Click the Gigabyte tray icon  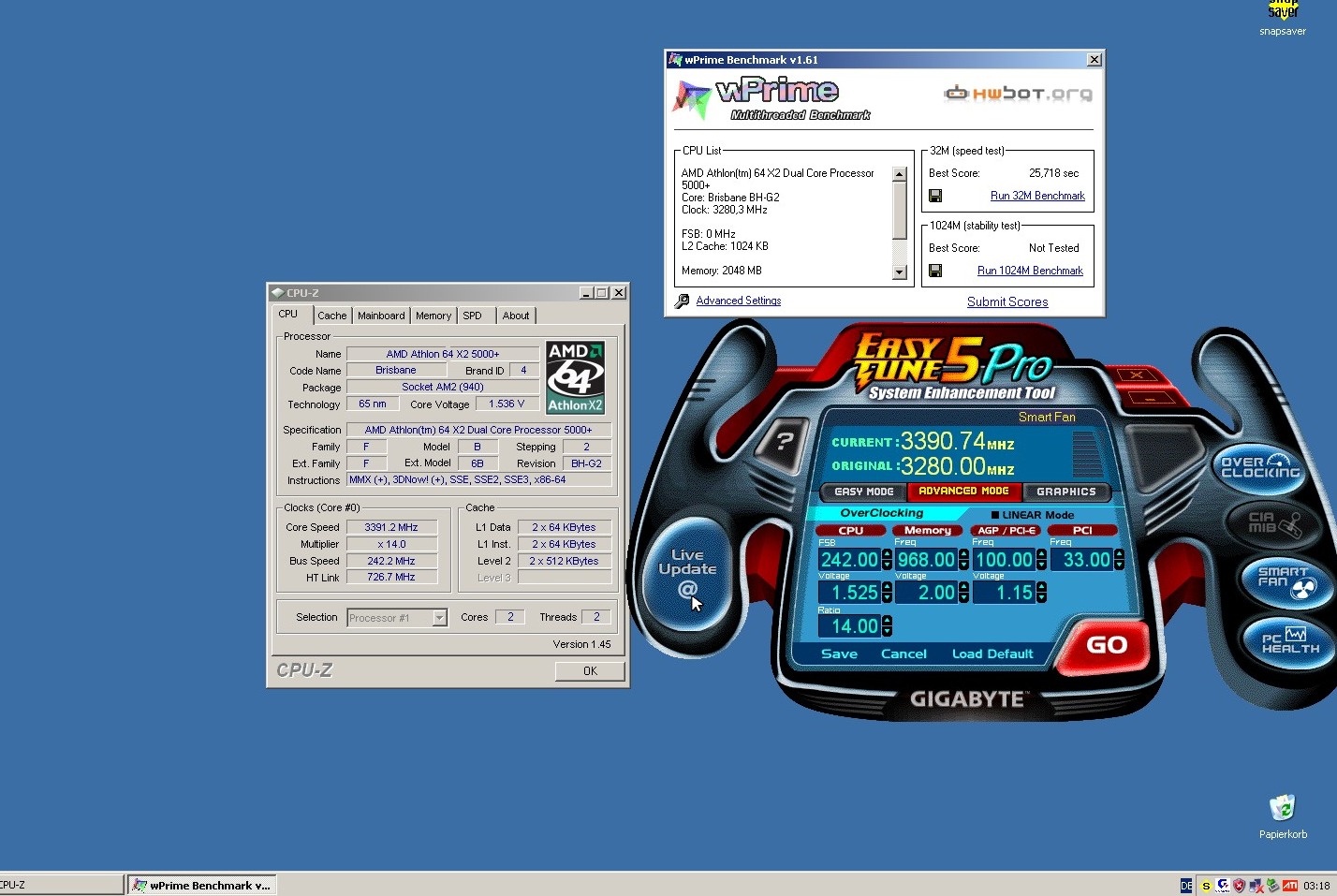click(1223, 886)
